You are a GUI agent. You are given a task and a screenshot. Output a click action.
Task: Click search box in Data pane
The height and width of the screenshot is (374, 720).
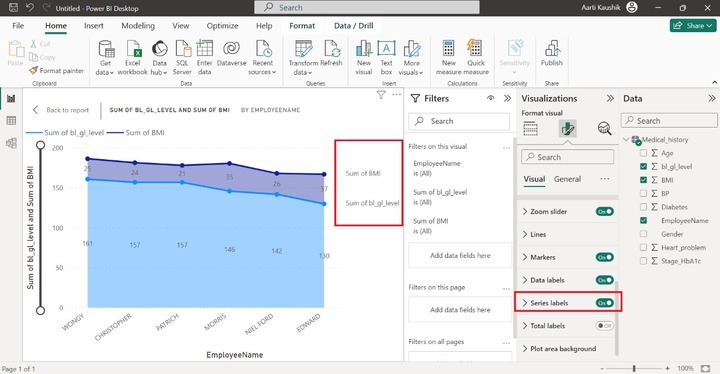point(669,121)
